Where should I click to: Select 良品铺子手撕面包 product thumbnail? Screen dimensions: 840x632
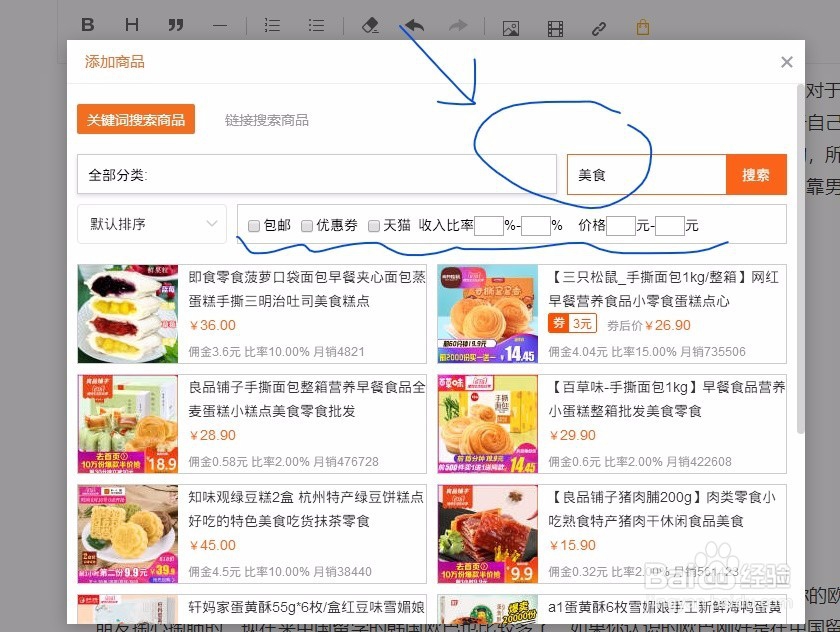click(128, 424)
